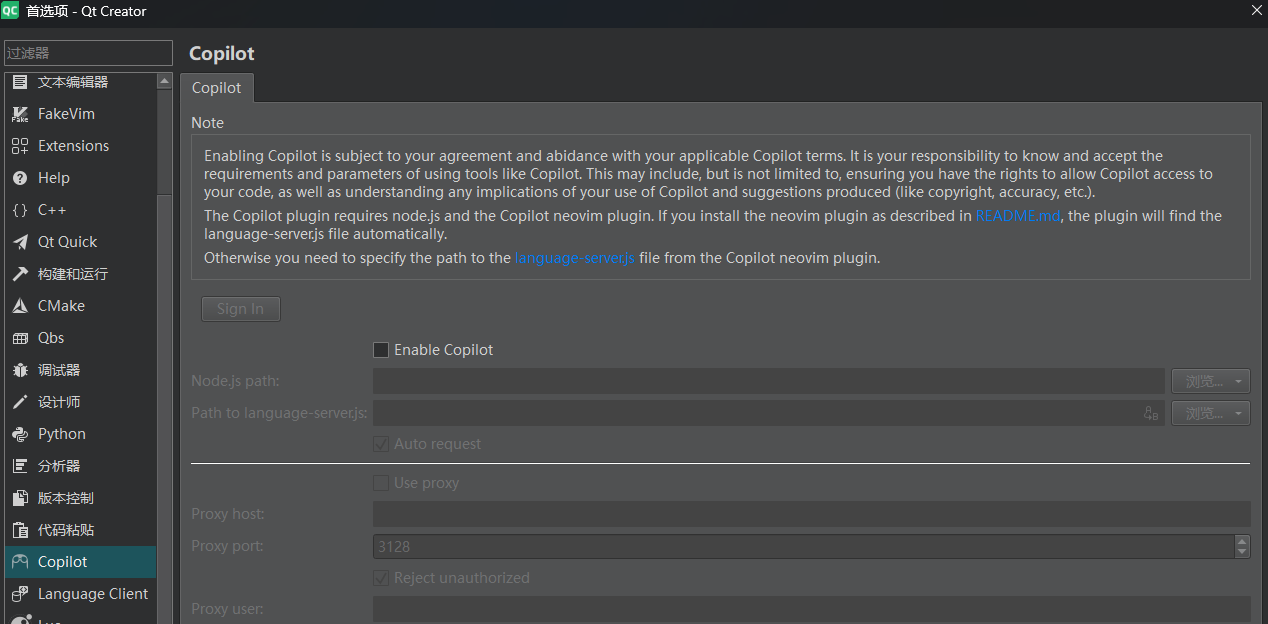Click the 过滤器 filter search box

click(88, 53)
